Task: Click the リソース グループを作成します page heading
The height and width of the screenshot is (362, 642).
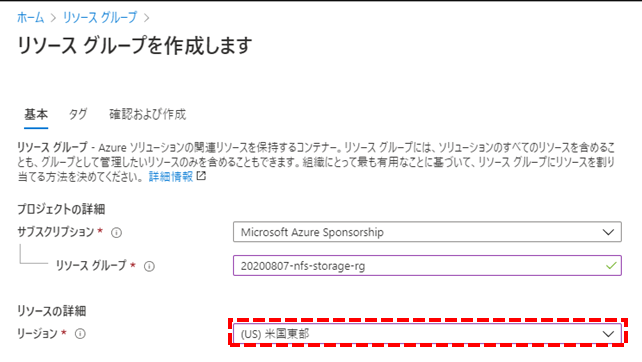Action: [x=135, y=45]
